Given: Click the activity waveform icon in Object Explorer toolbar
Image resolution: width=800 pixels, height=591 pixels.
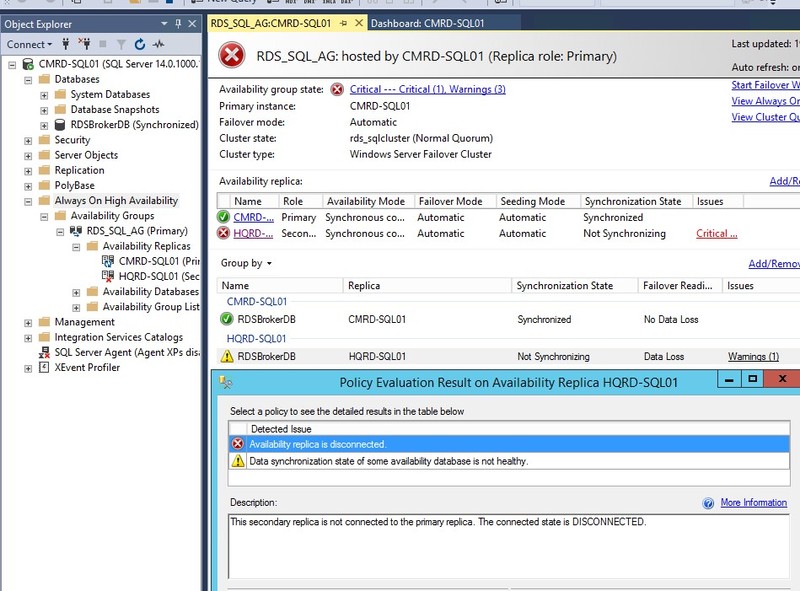Looking at the screenshot, I should (x=158, y=43).
